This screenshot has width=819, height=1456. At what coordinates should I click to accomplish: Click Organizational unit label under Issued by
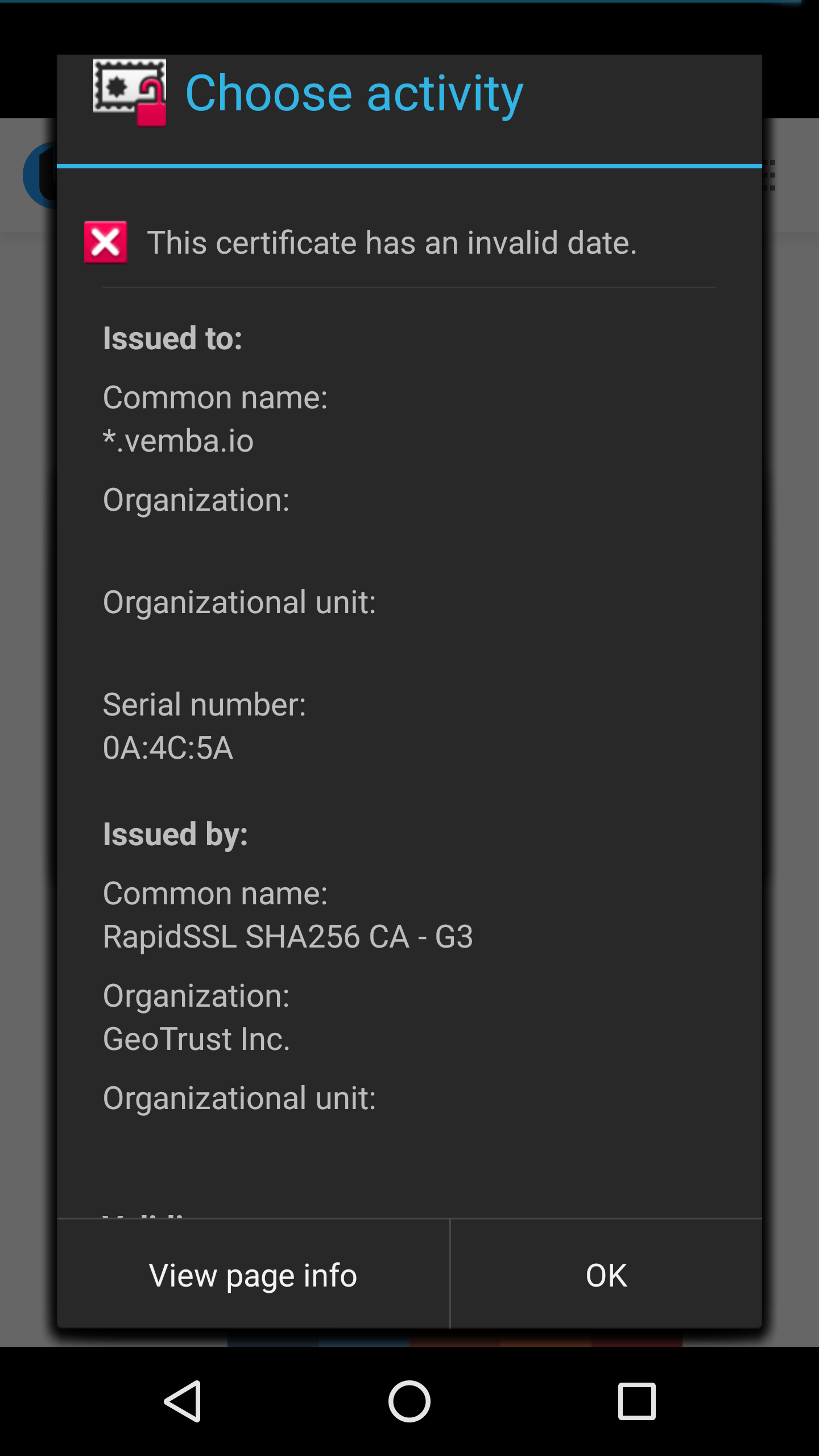pos(239,1098)
